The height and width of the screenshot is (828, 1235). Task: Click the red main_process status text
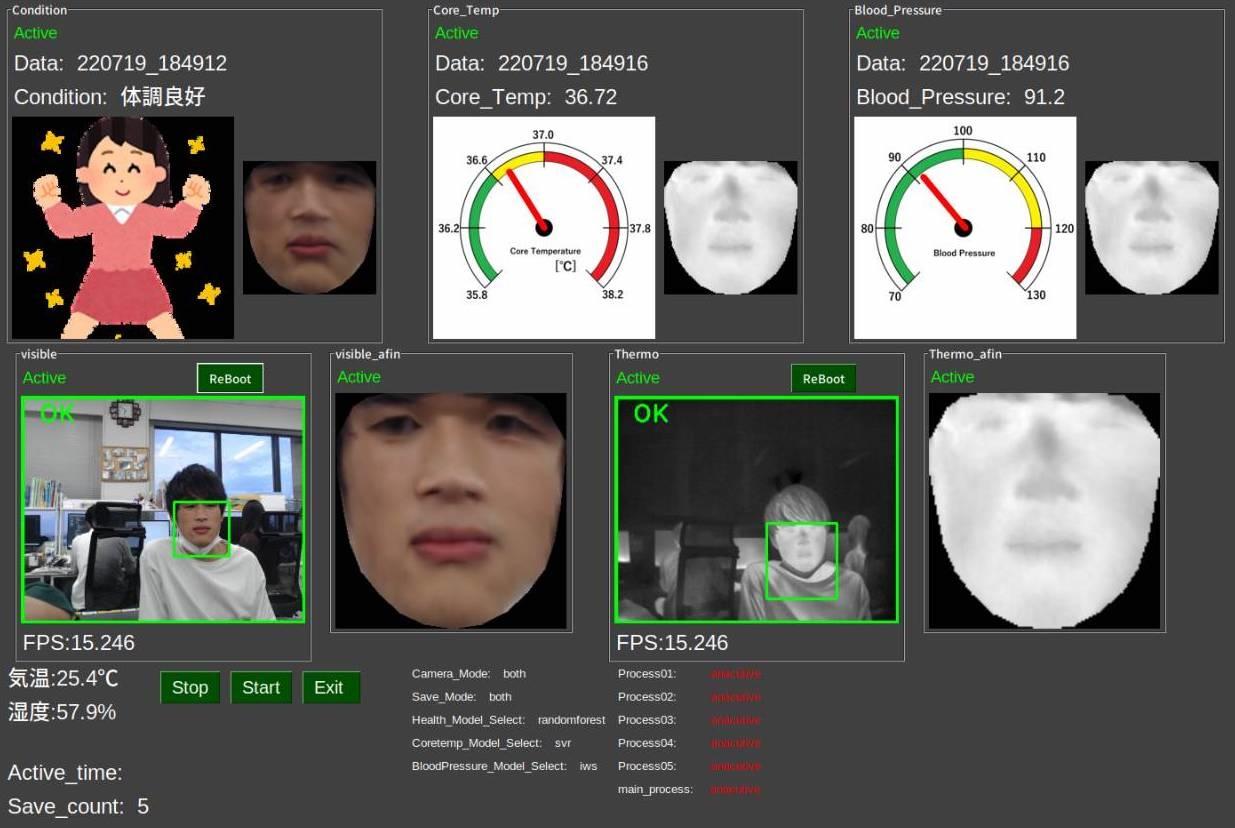(x=735, y=790)
